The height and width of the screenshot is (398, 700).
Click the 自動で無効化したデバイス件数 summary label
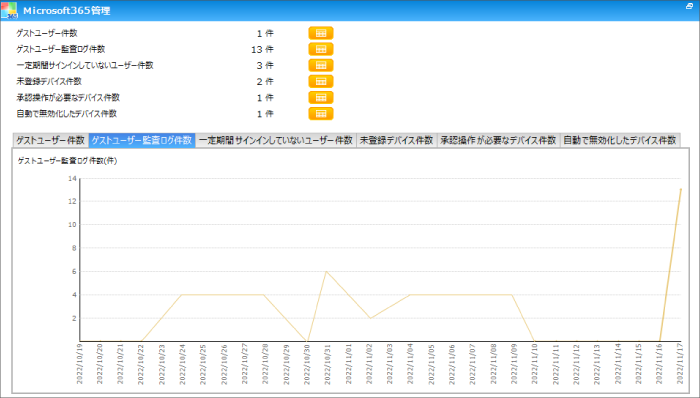(67, 113)
